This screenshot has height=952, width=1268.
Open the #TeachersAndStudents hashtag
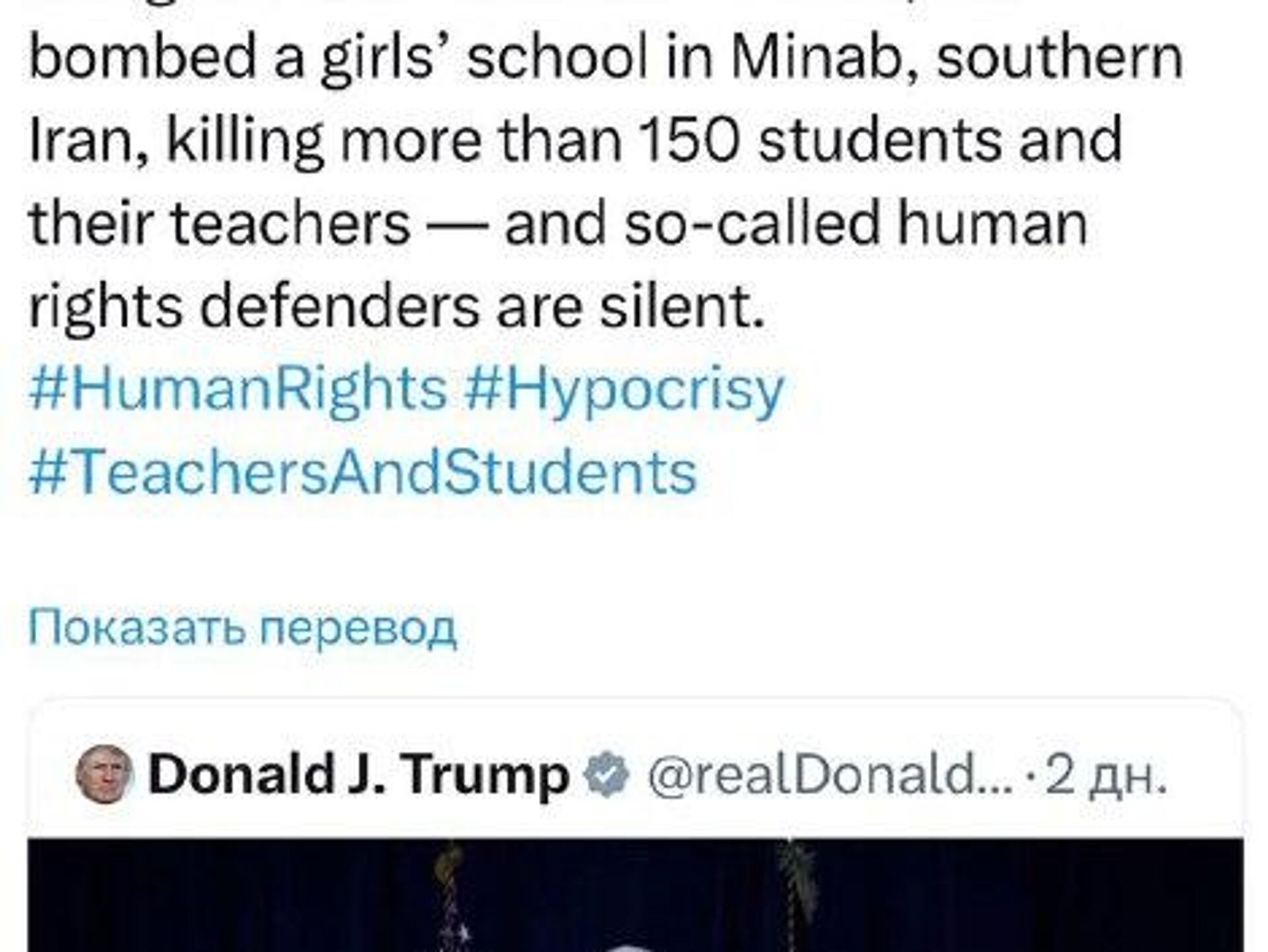(x=363, y=472)
